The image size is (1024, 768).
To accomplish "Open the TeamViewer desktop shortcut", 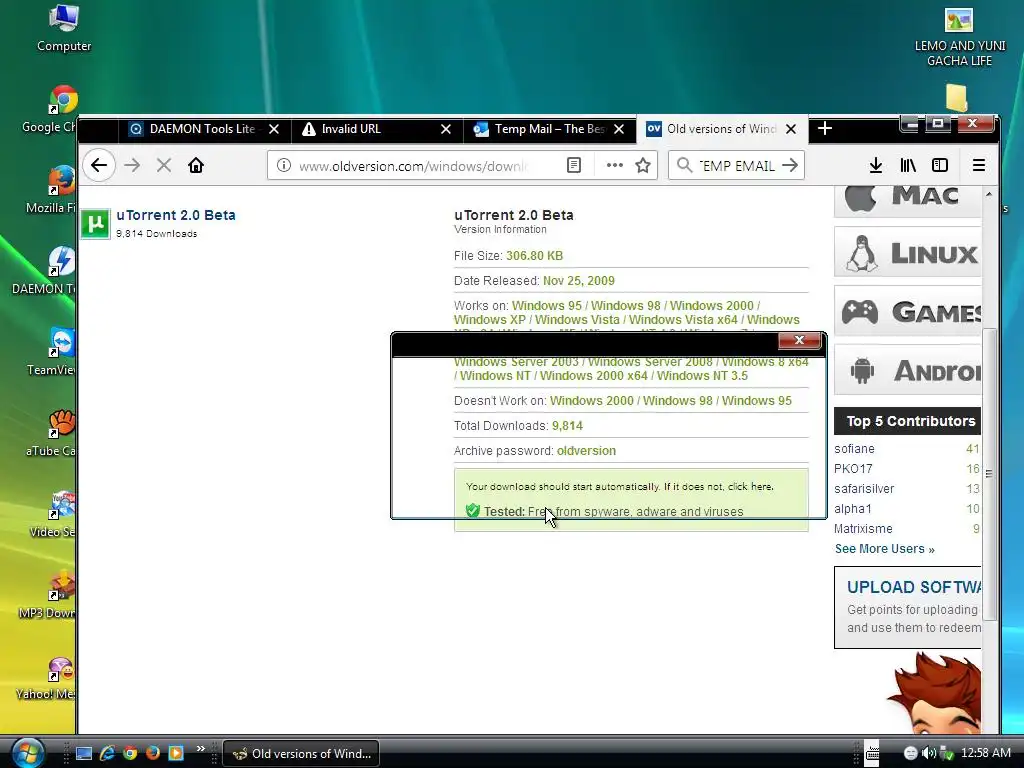I will pos(54,352).
